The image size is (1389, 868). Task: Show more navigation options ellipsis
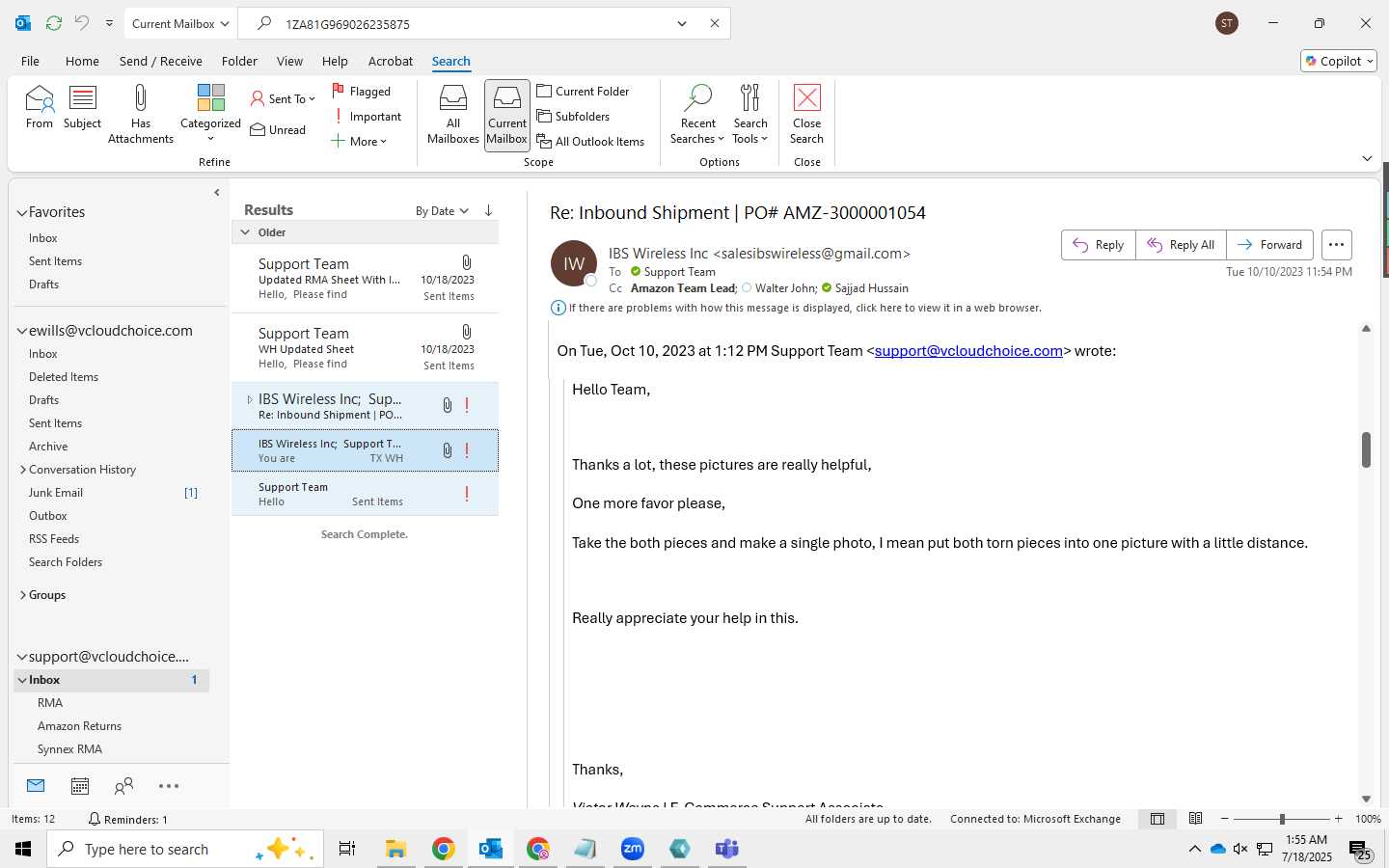click(169, 786)
